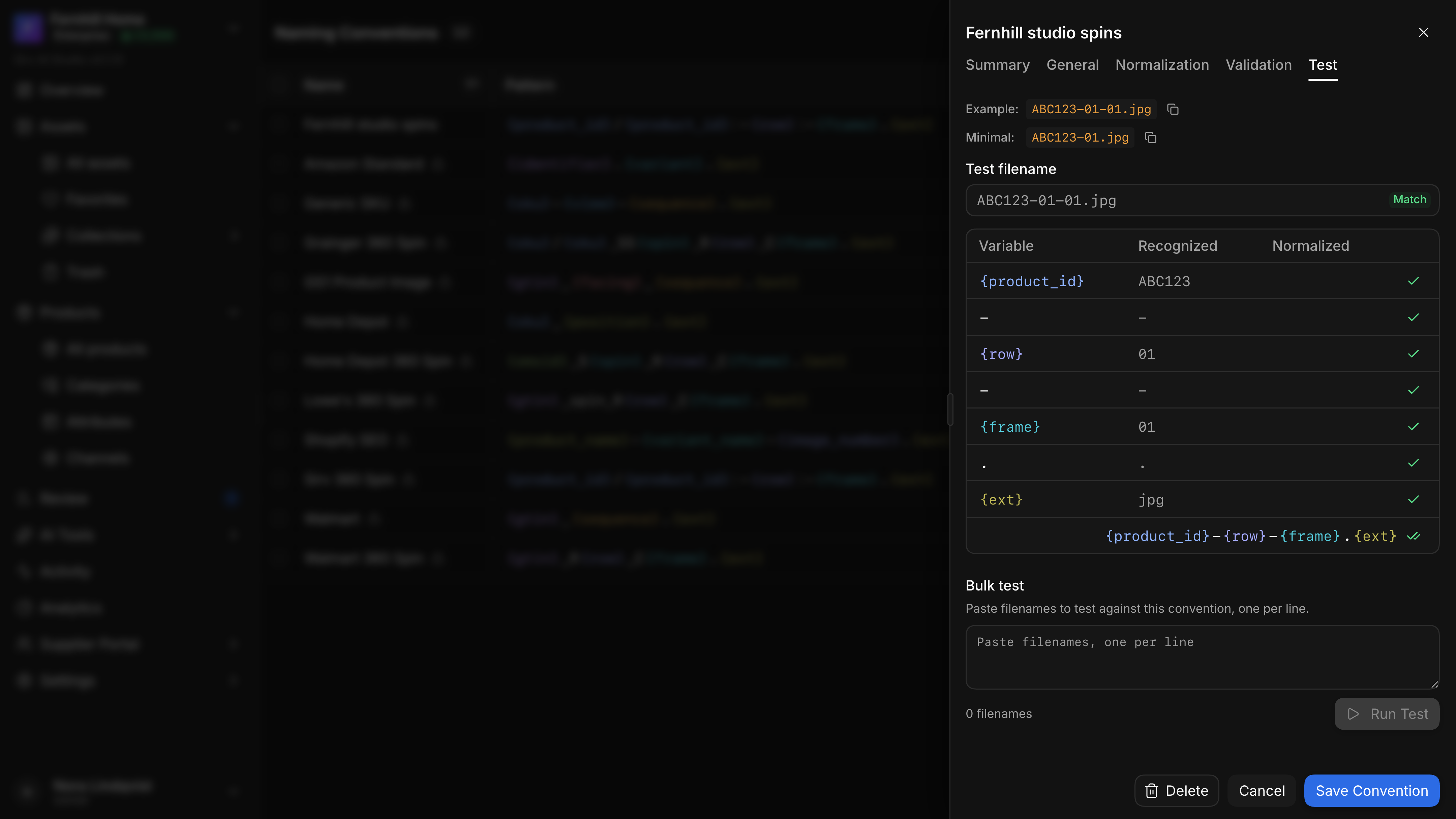The height and width of the screenshot is (819, 1456).
Task: Cancel editing the convention
Action: (x=1262, y=791)
